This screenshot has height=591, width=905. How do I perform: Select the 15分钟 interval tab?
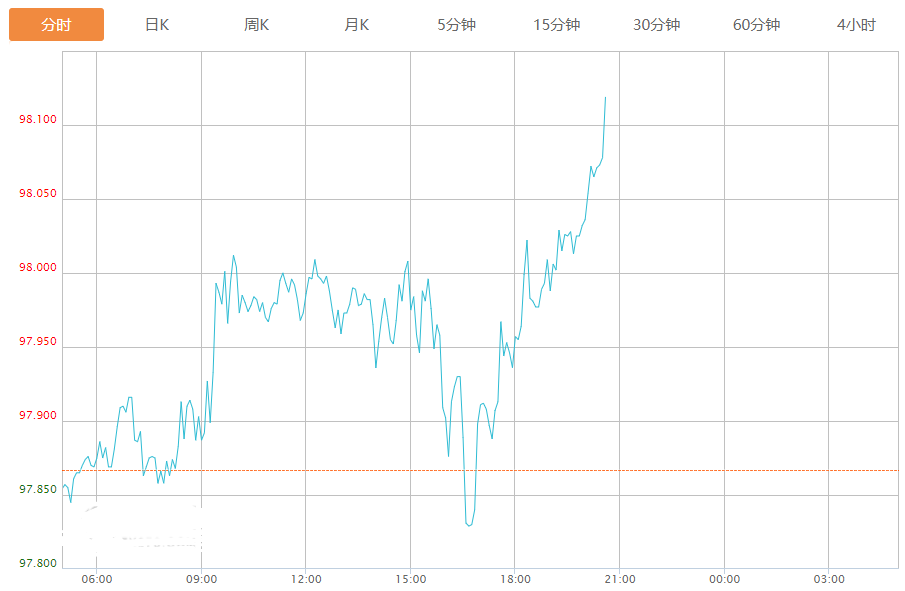coord(557,25)
